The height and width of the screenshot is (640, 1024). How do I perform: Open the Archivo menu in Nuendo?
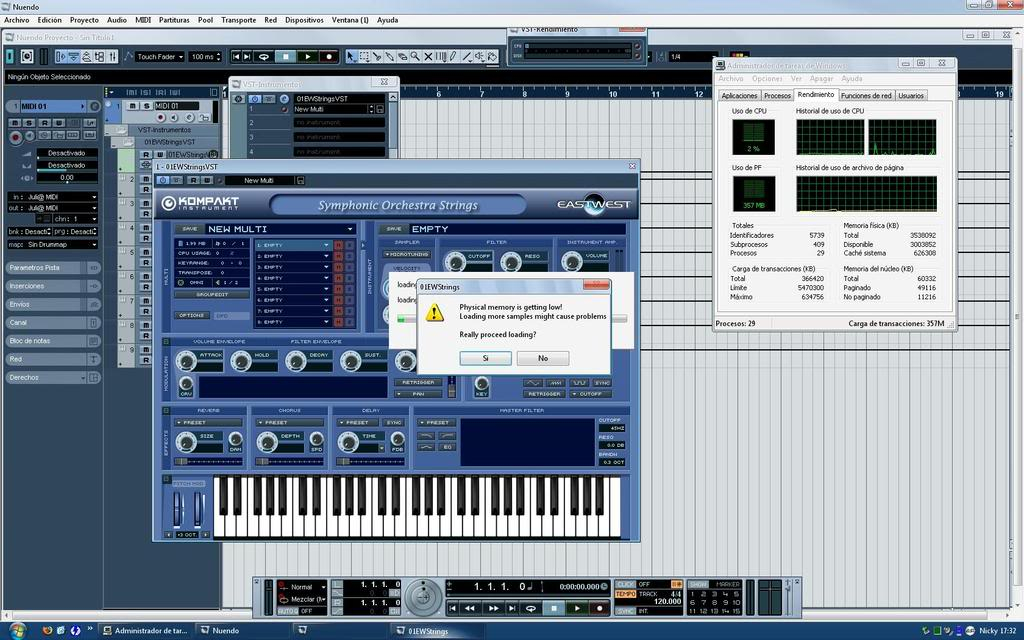click(16, 20)
